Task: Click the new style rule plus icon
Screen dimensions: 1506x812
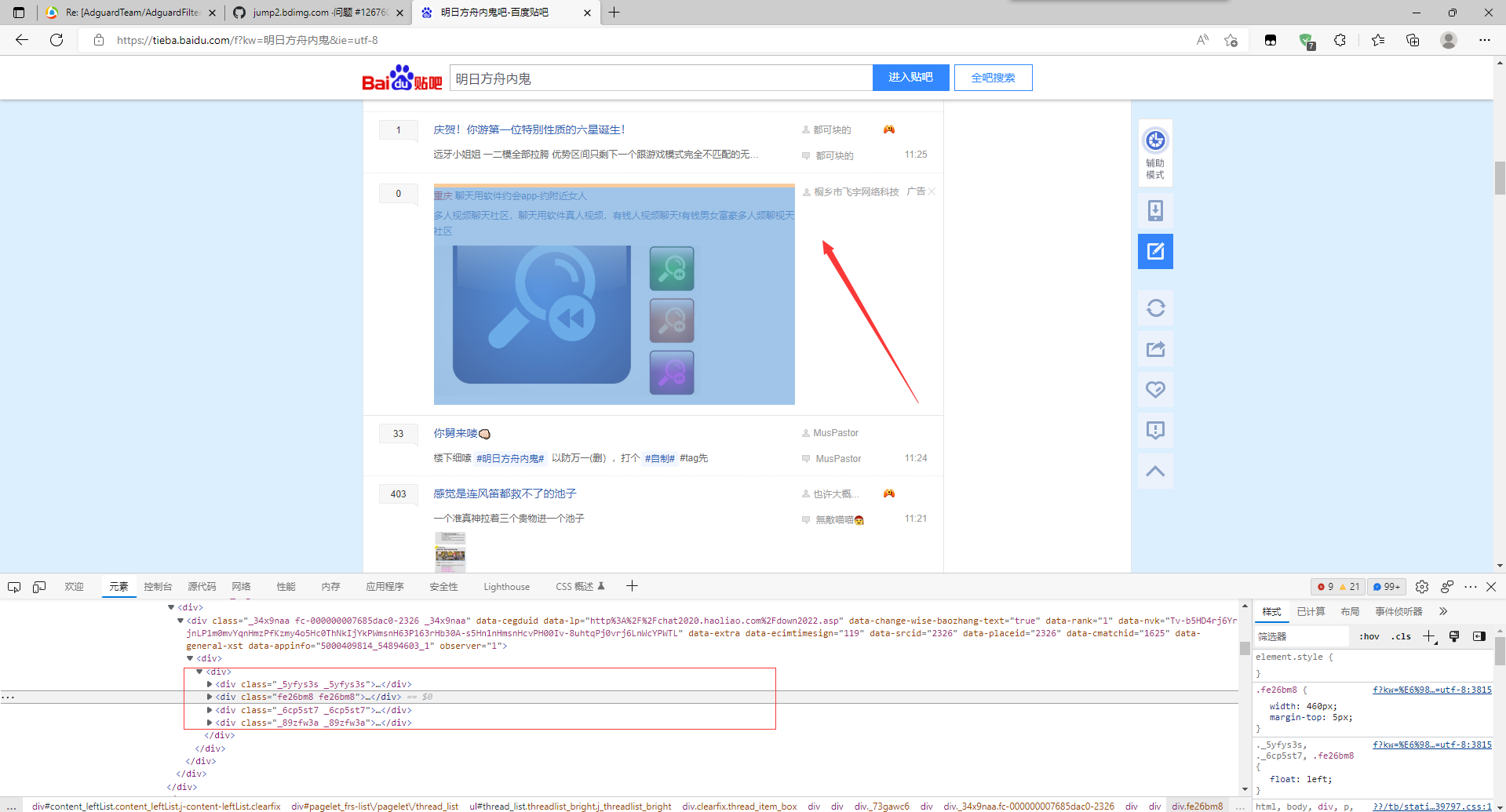Action: click(1428, 636)
